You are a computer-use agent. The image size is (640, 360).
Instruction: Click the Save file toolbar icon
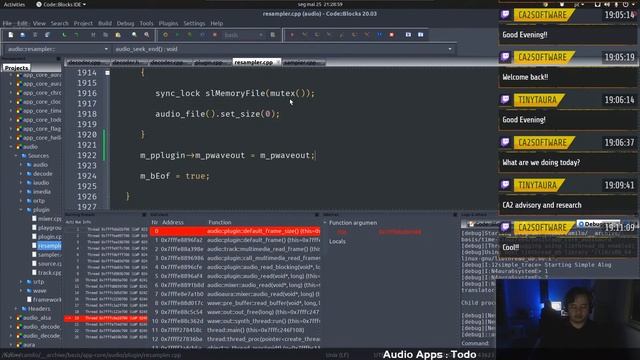point(35,35)
